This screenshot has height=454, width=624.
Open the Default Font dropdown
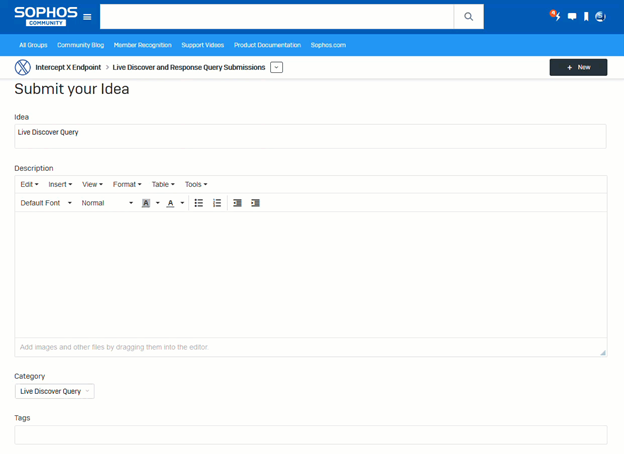[x=46, y=203]
